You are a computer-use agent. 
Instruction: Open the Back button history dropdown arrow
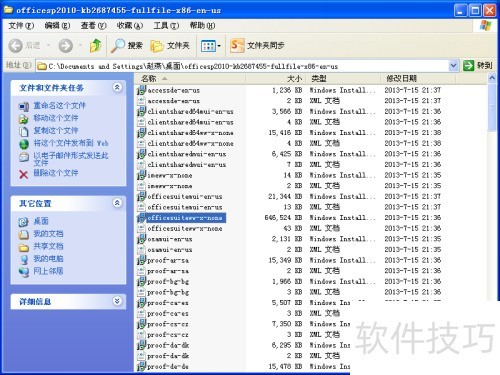click(48, 45)
